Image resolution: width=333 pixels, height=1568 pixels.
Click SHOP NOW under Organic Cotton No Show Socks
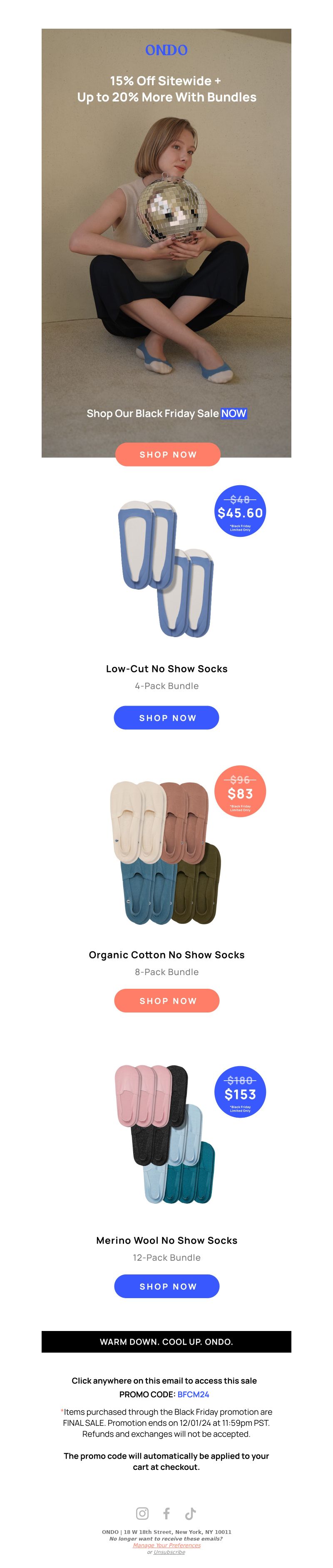click(166, 1000)
